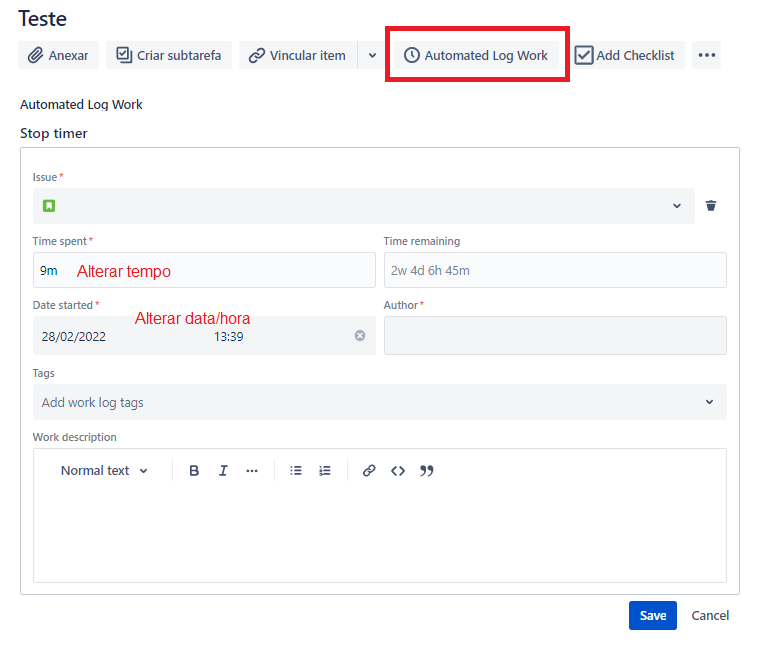This screenshot has height=653, width=758.
Task: Click the Anexar attach button
Action: point(58,55)
